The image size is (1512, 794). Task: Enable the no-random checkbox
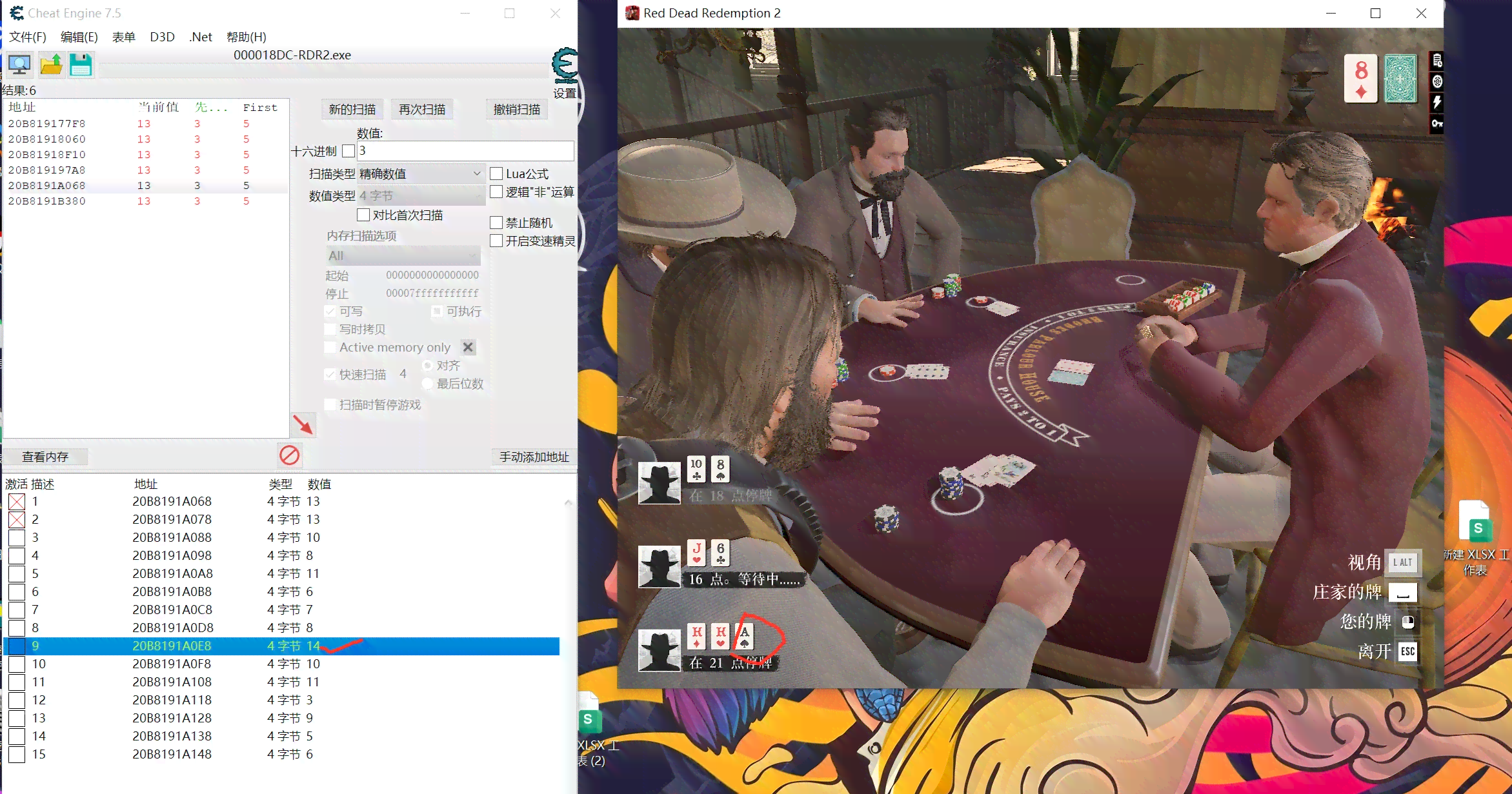496,223
